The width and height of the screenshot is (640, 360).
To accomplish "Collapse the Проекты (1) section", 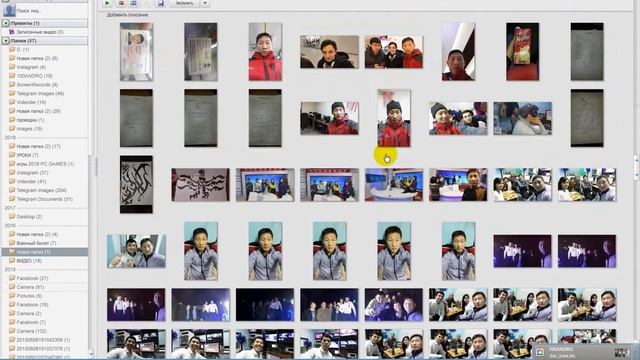I will point(6,23).
